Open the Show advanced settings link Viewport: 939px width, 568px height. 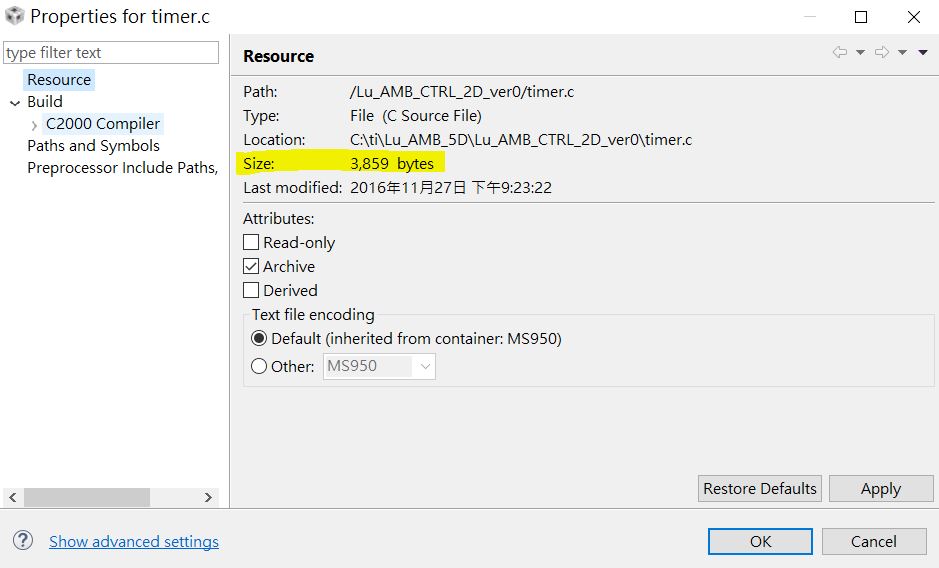(134, 541)
